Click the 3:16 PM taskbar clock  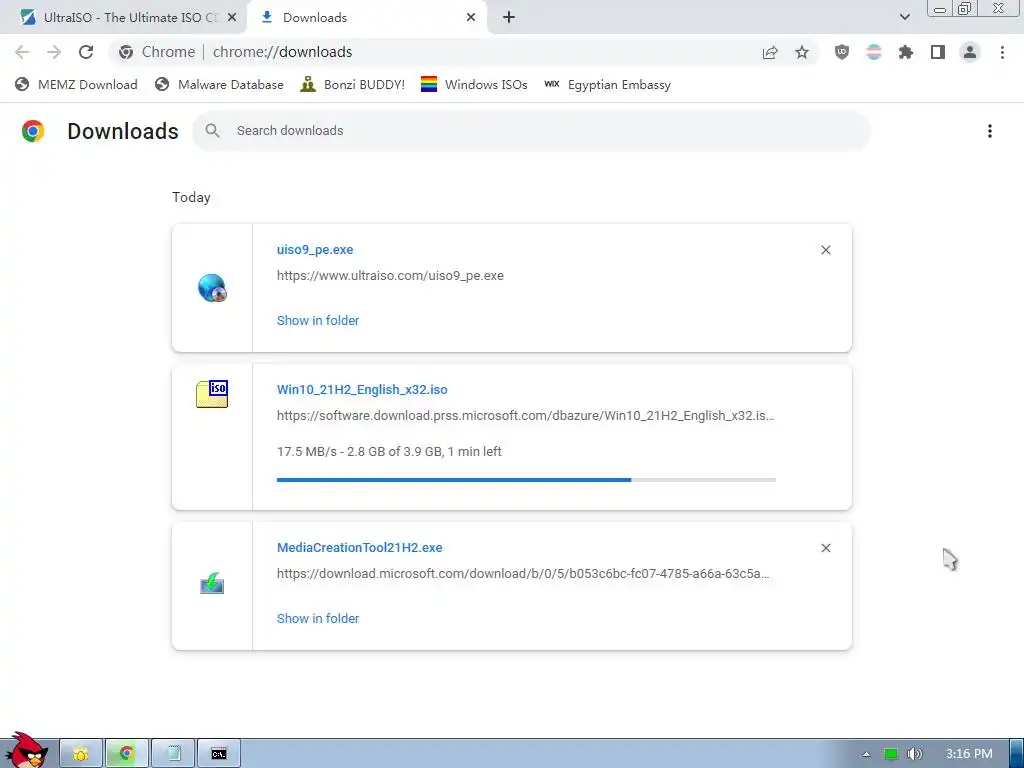point(969,754)
